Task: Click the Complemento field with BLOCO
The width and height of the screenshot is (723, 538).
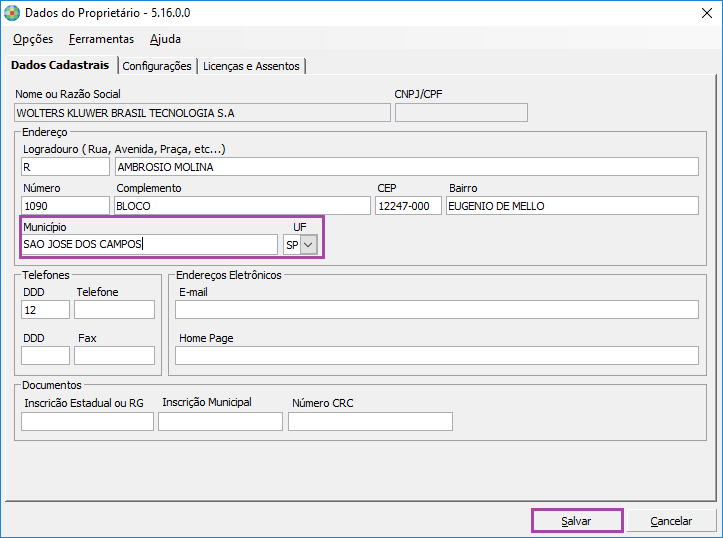Action: click(242, 206)
